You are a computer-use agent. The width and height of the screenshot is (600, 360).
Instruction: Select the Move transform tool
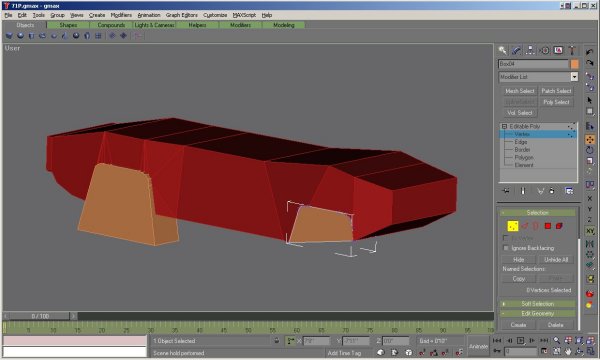(590, 139)
